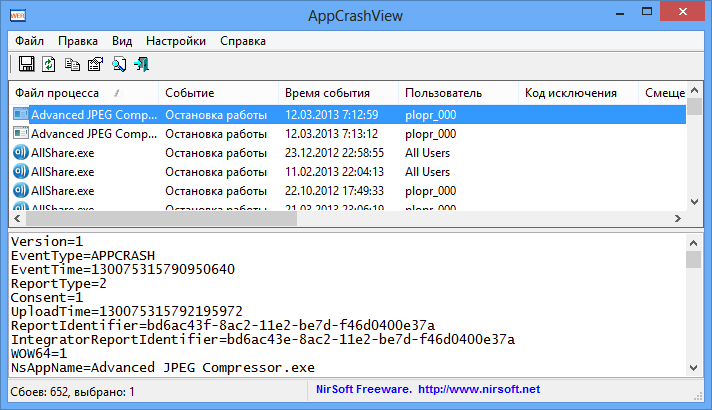Click time cell 12.03.2013 7:12:59

point(331,115)
